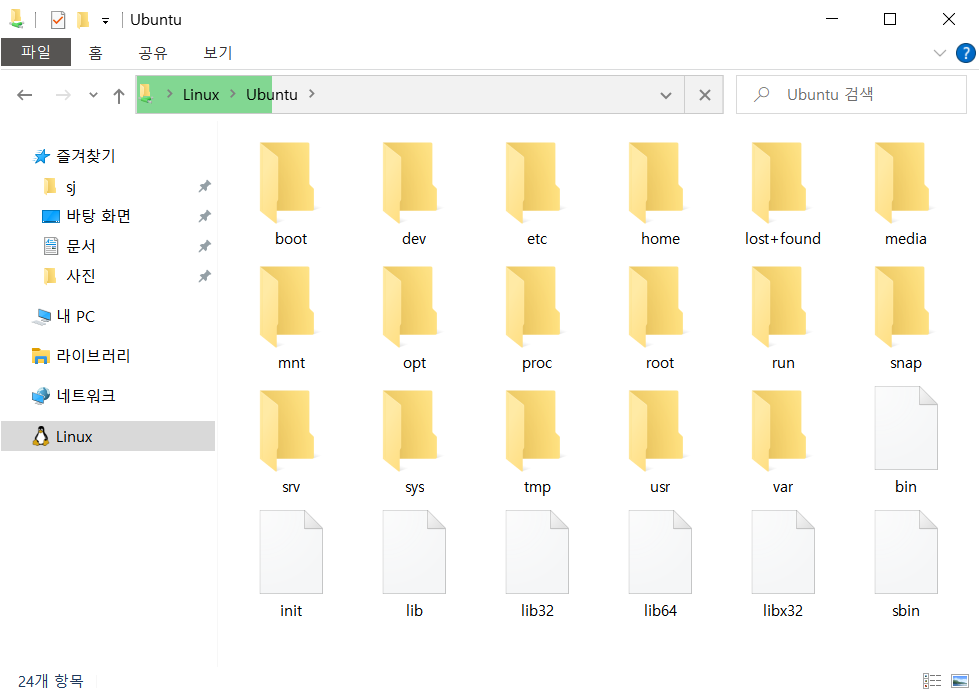980x697 pixels.
Task: Unpin 바탕 화면 from quick access
Action: pos(204,216)
